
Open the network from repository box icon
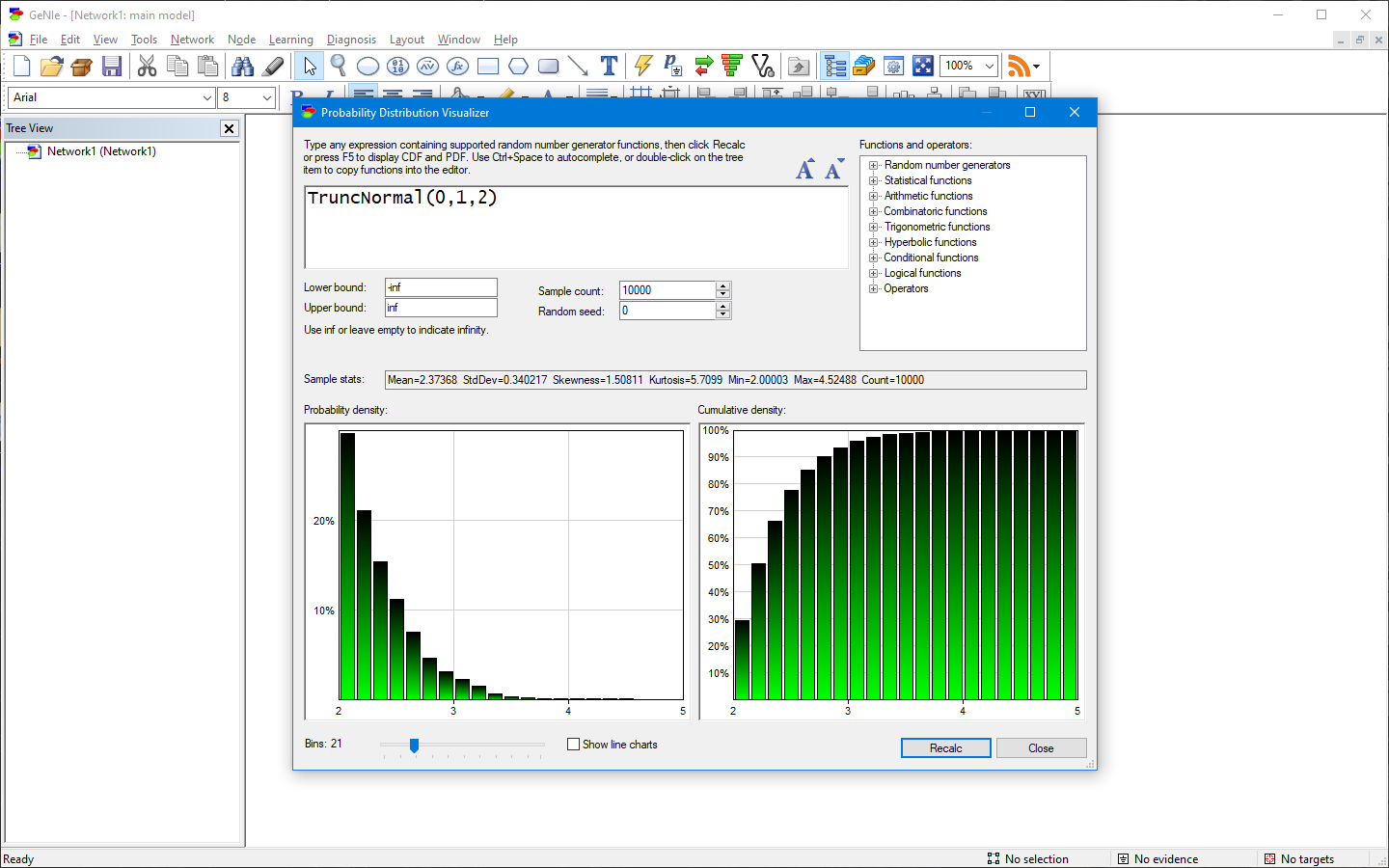tap(82, 66)
